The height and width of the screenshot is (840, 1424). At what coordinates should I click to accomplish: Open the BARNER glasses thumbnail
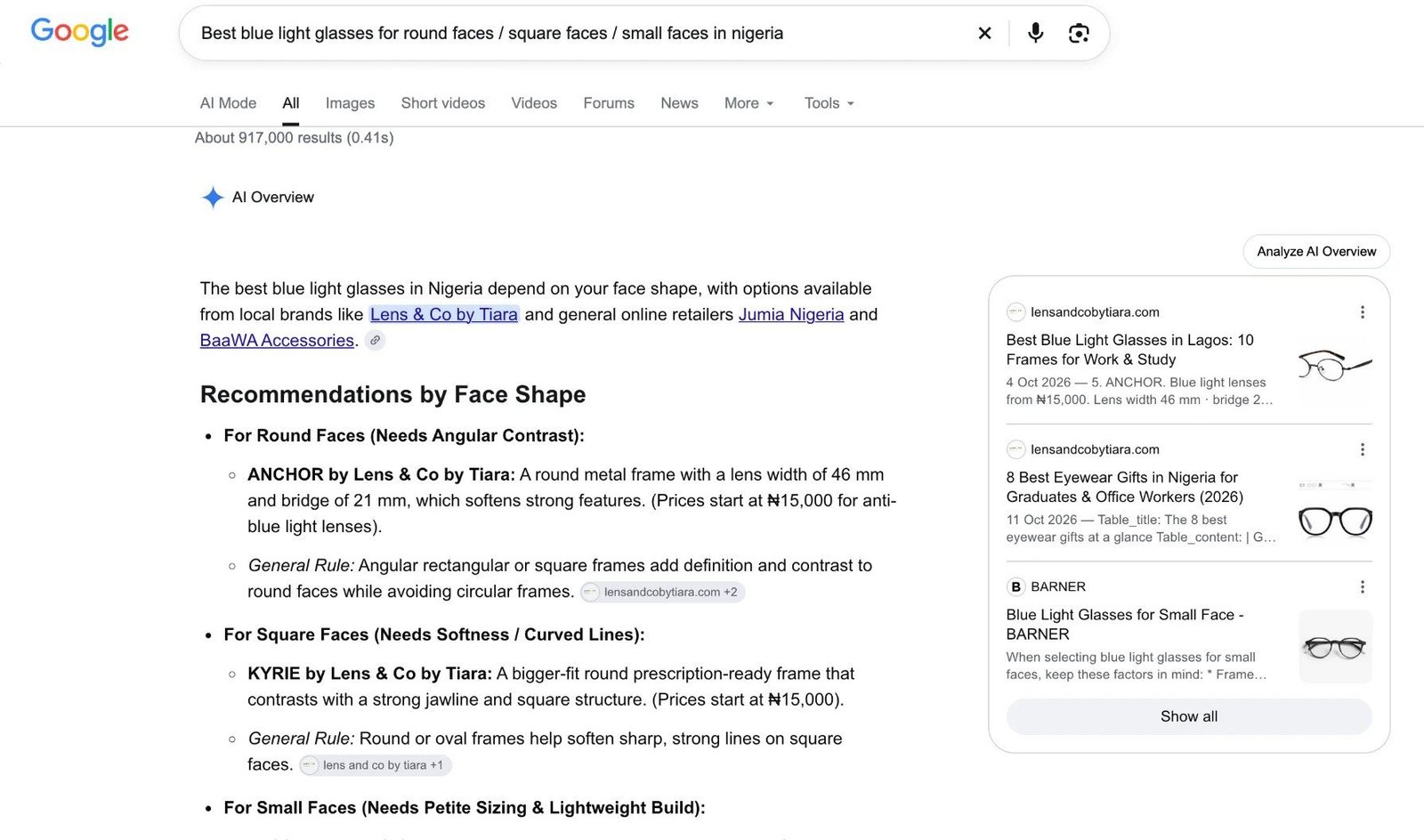point(1335,647)
